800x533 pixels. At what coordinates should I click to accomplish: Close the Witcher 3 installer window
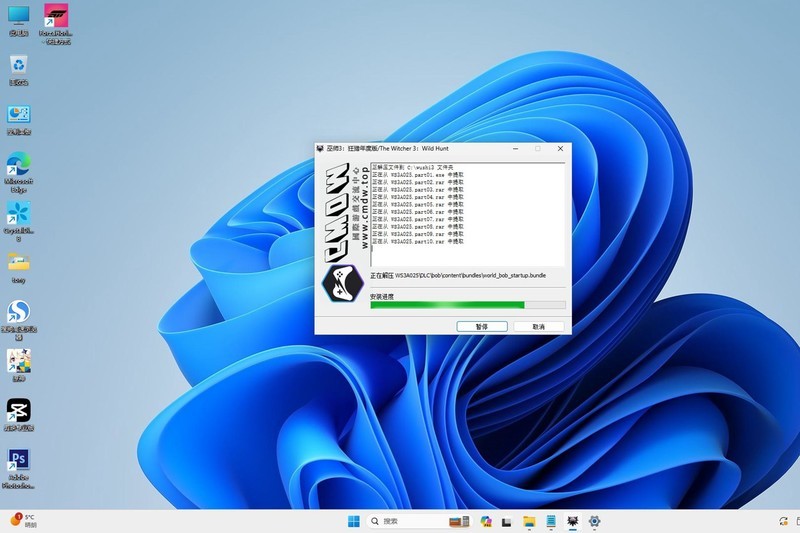click(560, 148)
